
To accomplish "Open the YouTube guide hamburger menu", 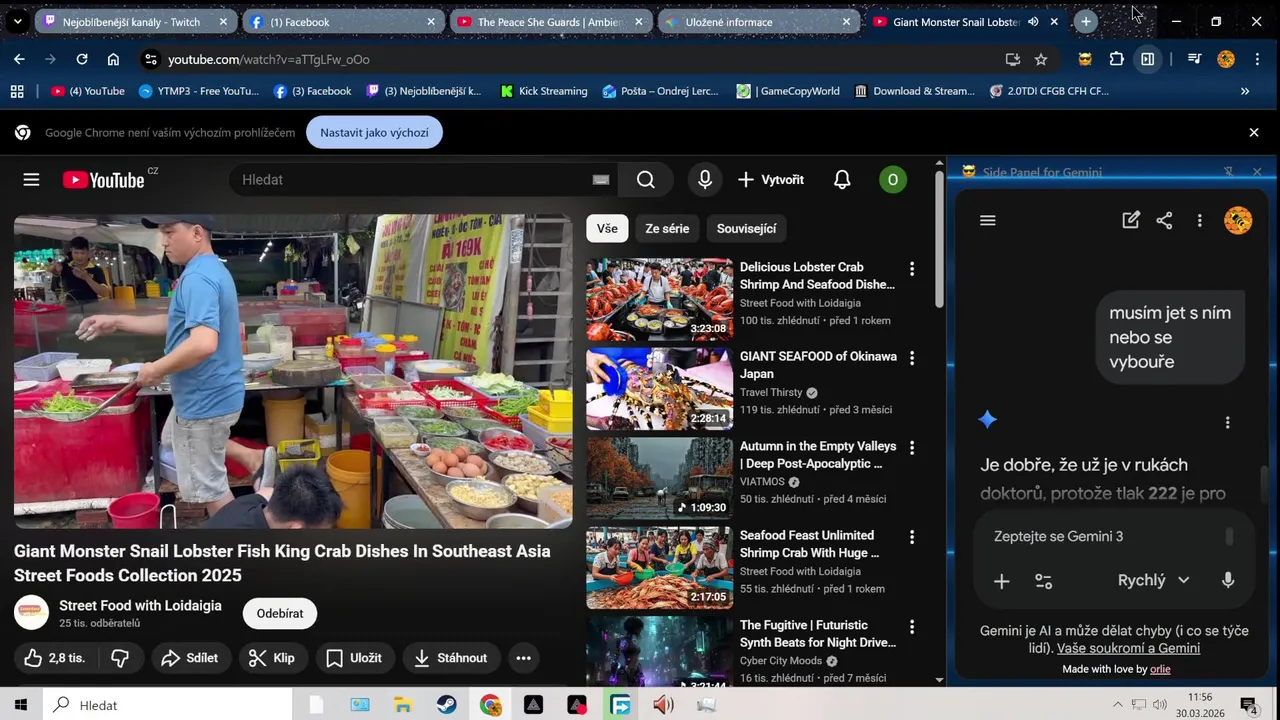I will point(31,180).
